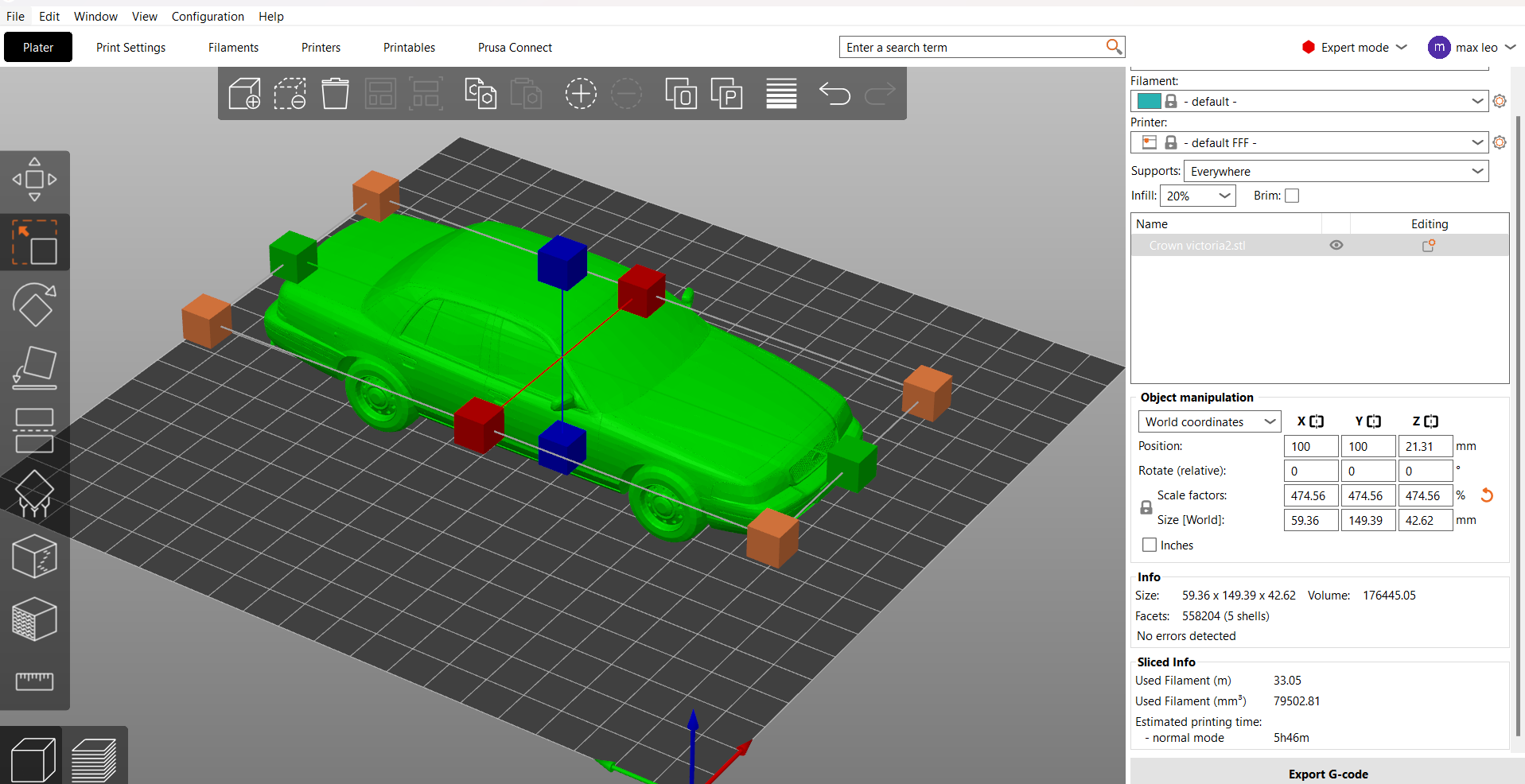The width and height of the screenshot is (1525, 784).
Task: Switch to the Print Settings tab
Action: click(x=130, y=47)
